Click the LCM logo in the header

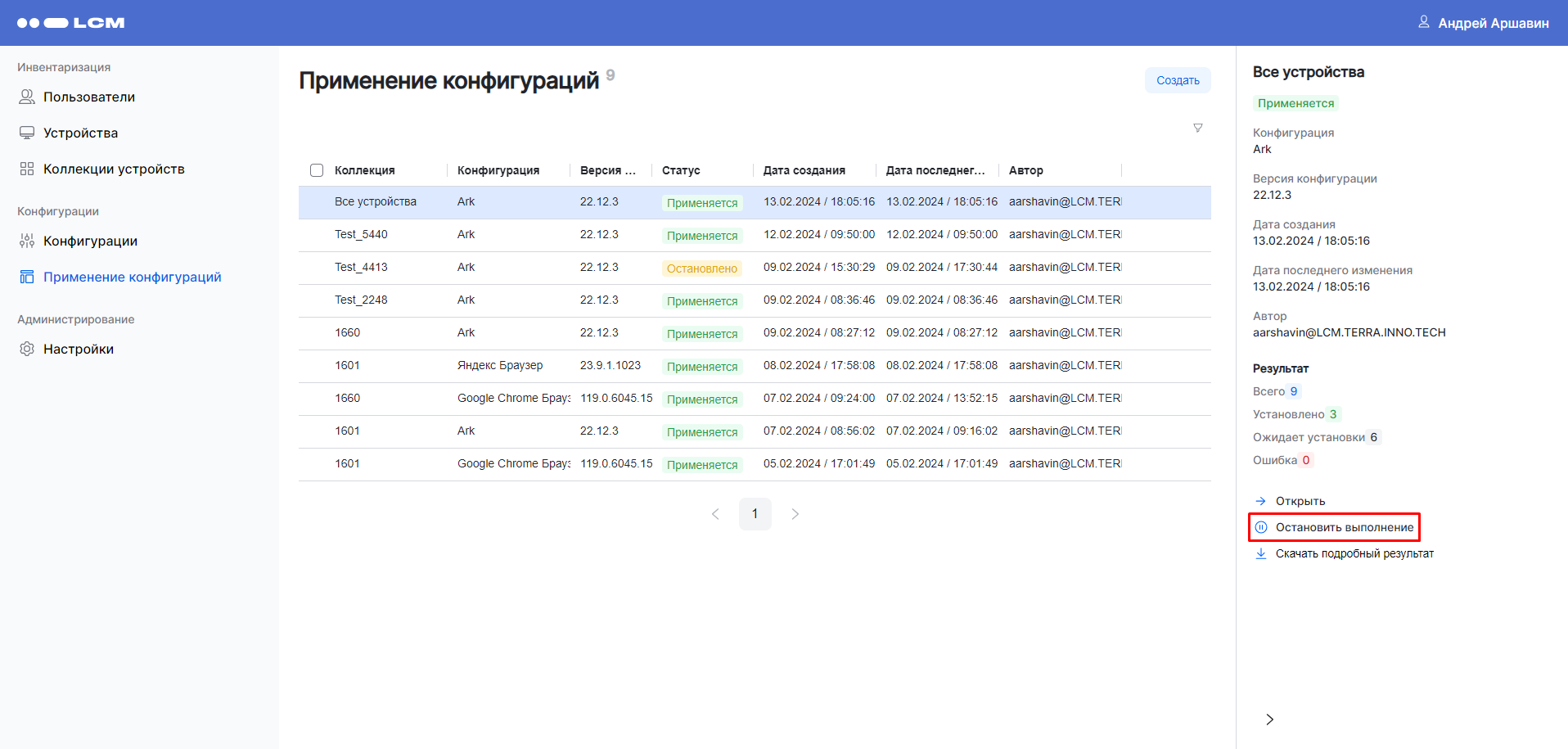[x=71, y=23]
